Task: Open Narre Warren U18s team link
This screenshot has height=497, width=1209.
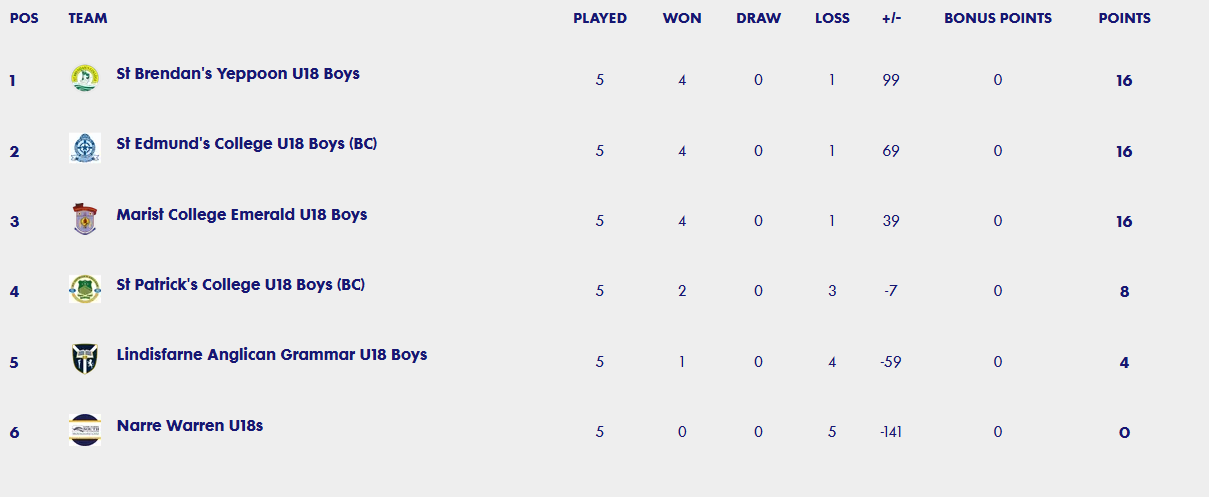Action: coord(190,426)
